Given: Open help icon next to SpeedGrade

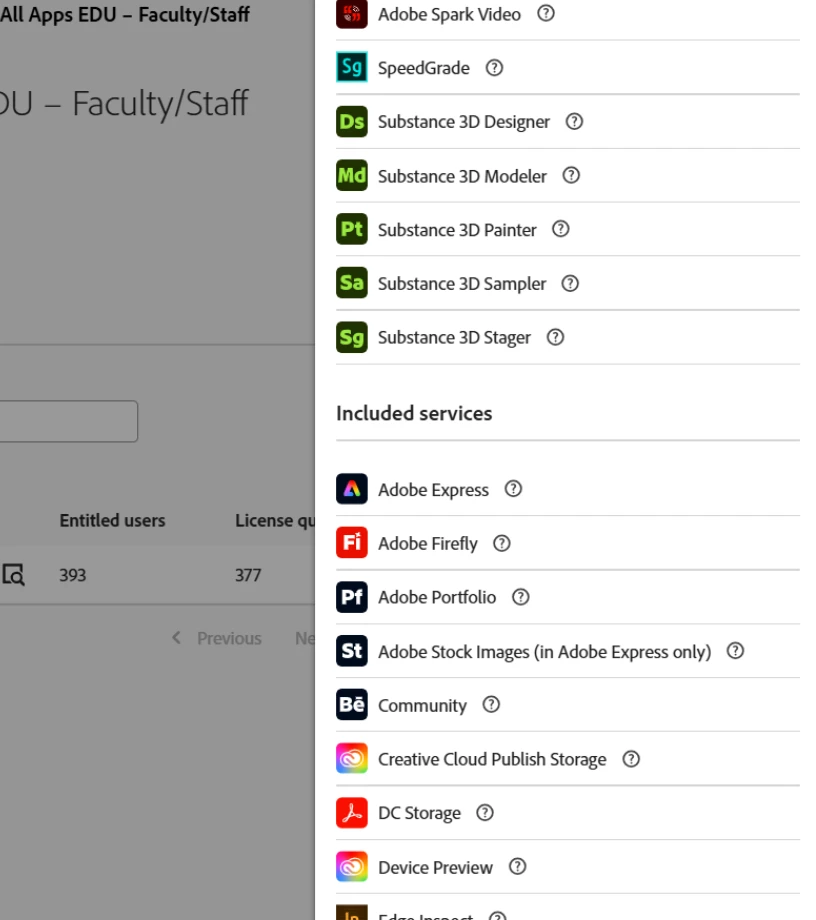Looking at the screenshot, I should click(x=495, y=67).
